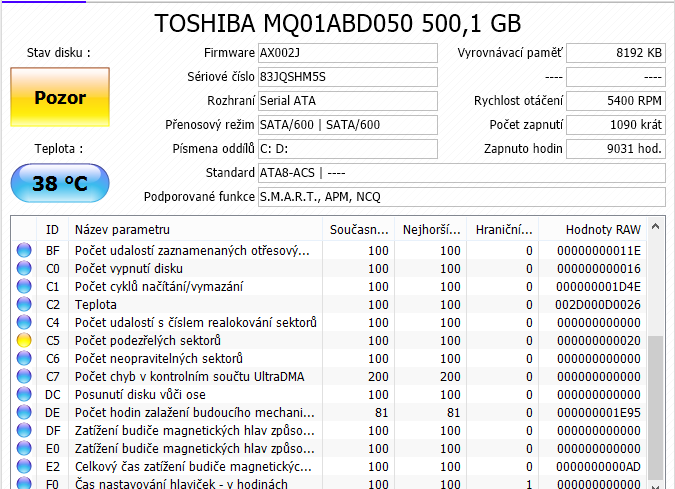Viewport: 675px width, 489px height.
Task: Click the blue status icon of row C4
Action: tap(24, 322)
